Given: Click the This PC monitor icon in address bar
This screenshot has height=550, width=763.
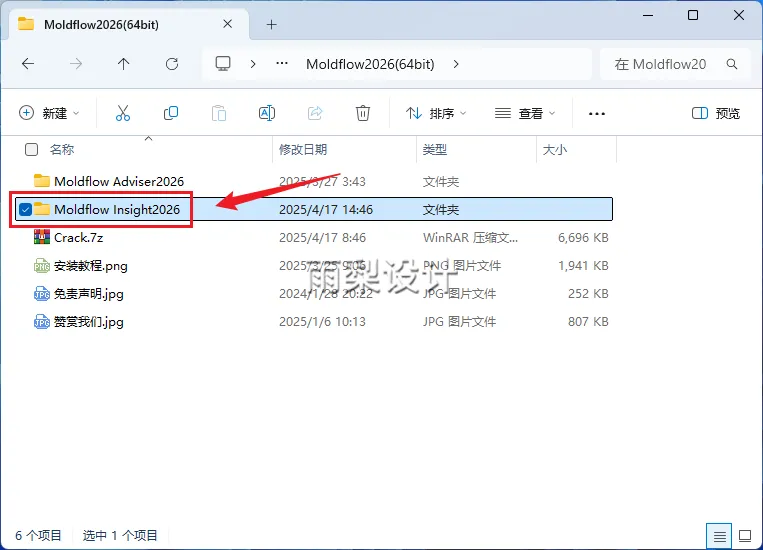Looking at the screenshot, I should [223, 64].
